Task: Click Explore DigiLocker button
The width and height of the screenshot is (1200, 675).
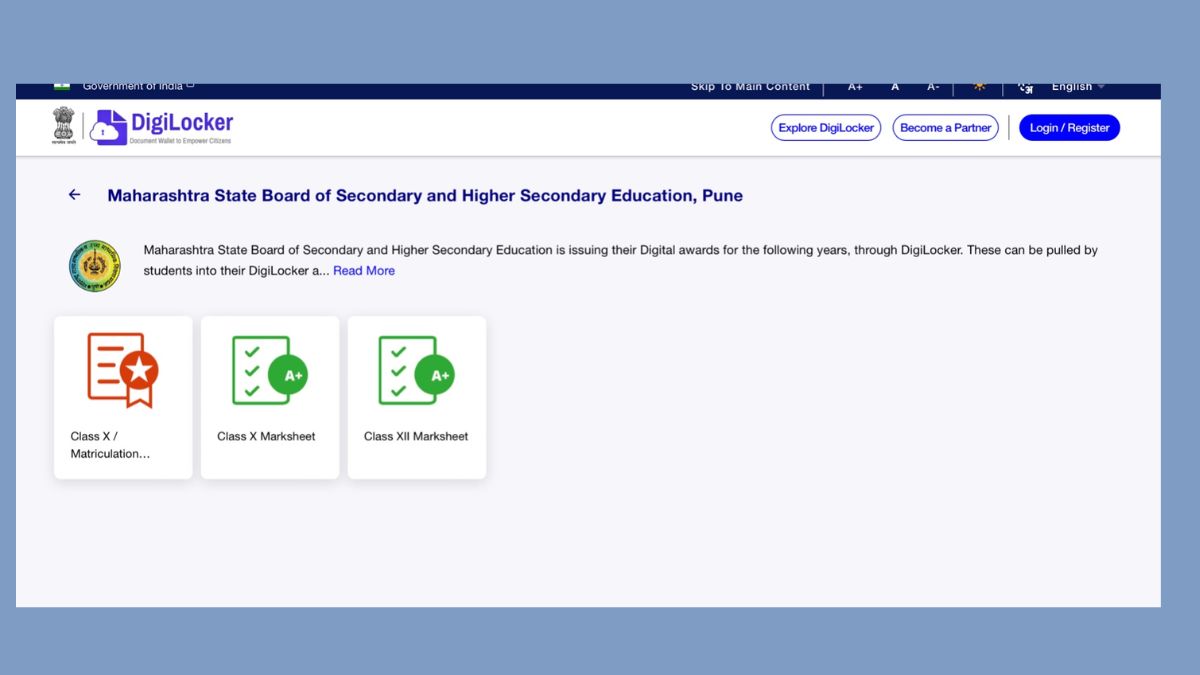Action: [825, 128]
